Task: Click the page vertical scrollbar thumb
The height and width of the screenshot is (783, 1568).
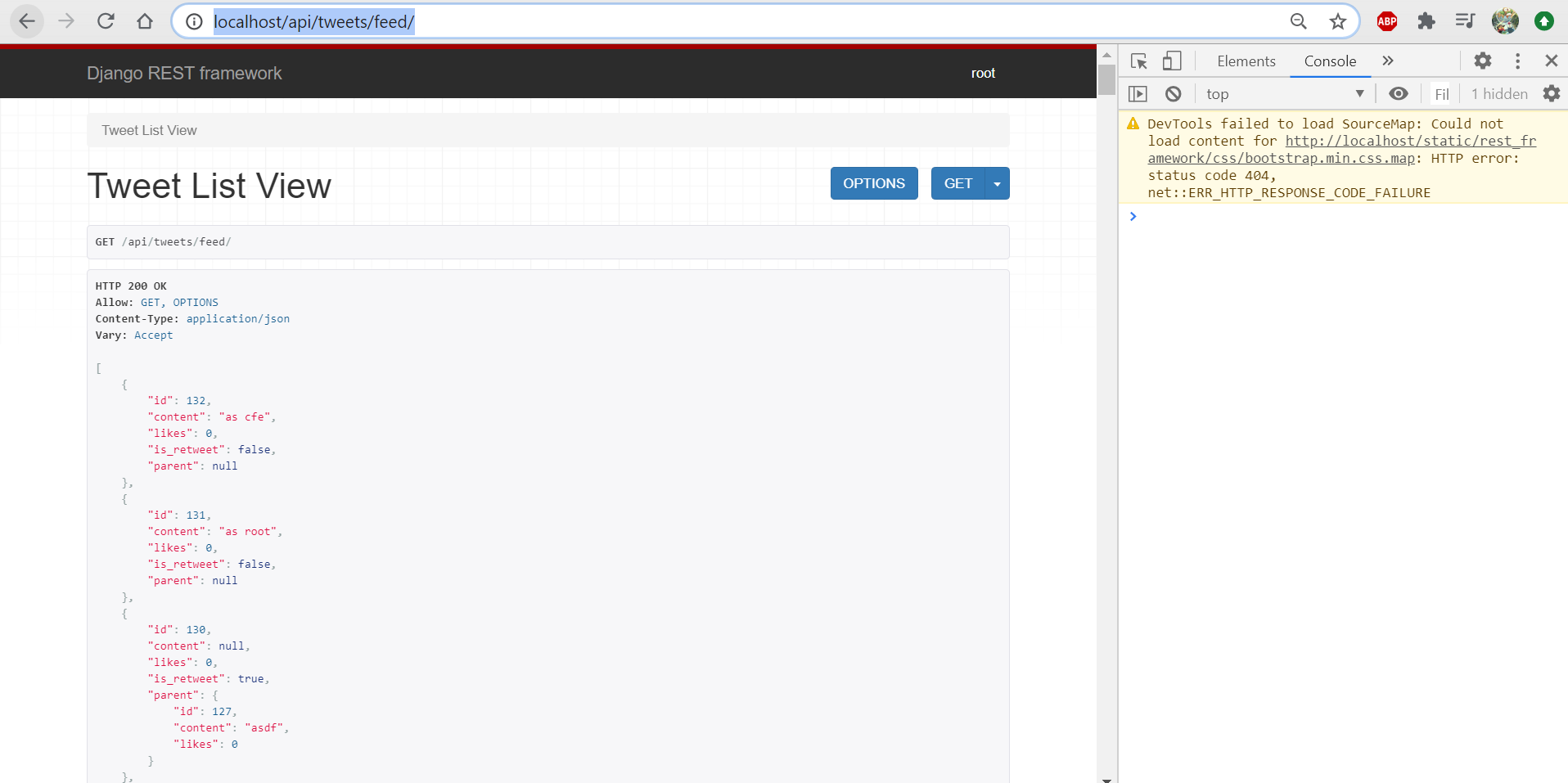Action: pos(1106,80)
